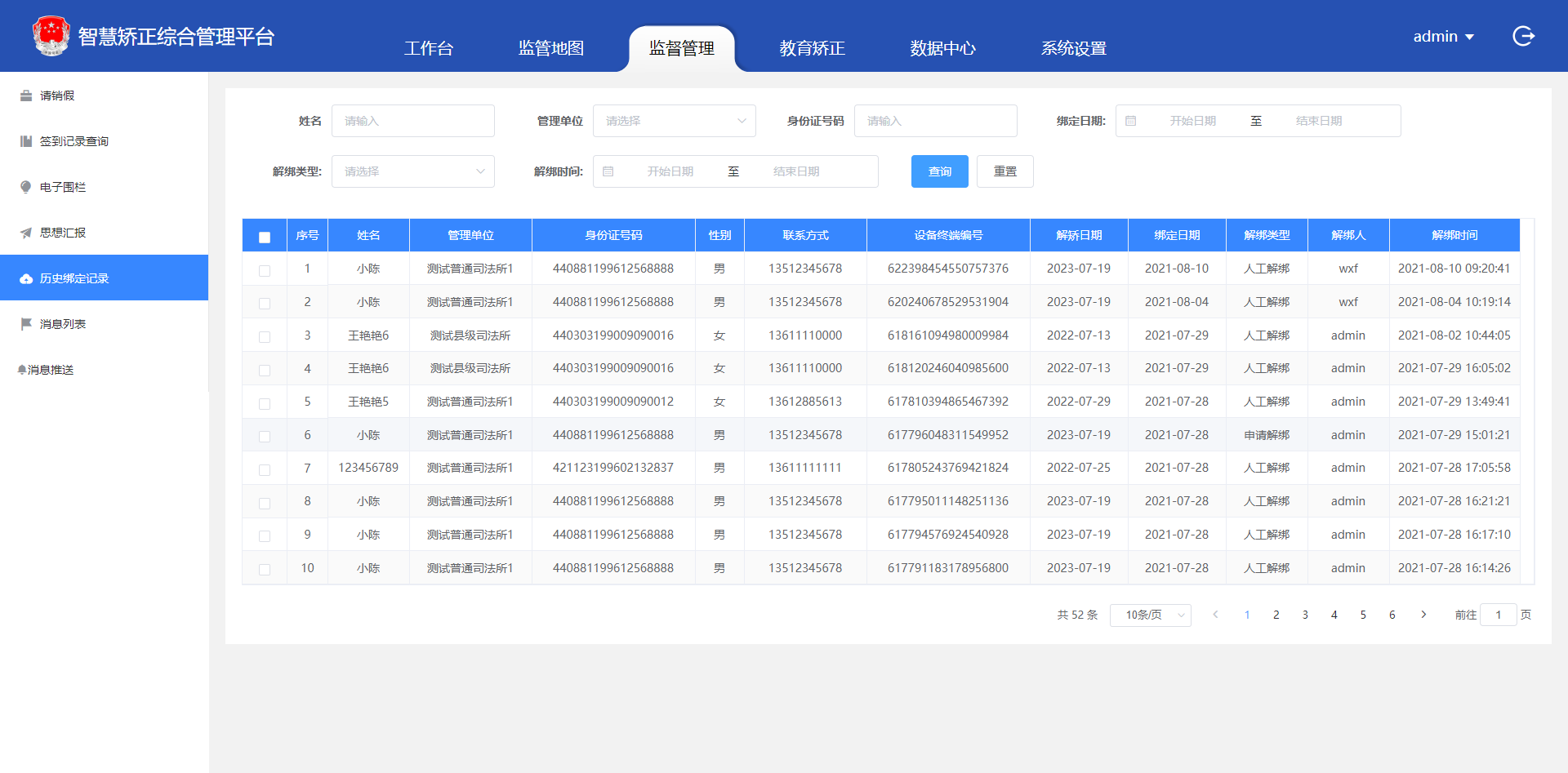This screenshot has width=1568, height=773.
Task: Click ID 421123199602132837
Action: (613, 468)
